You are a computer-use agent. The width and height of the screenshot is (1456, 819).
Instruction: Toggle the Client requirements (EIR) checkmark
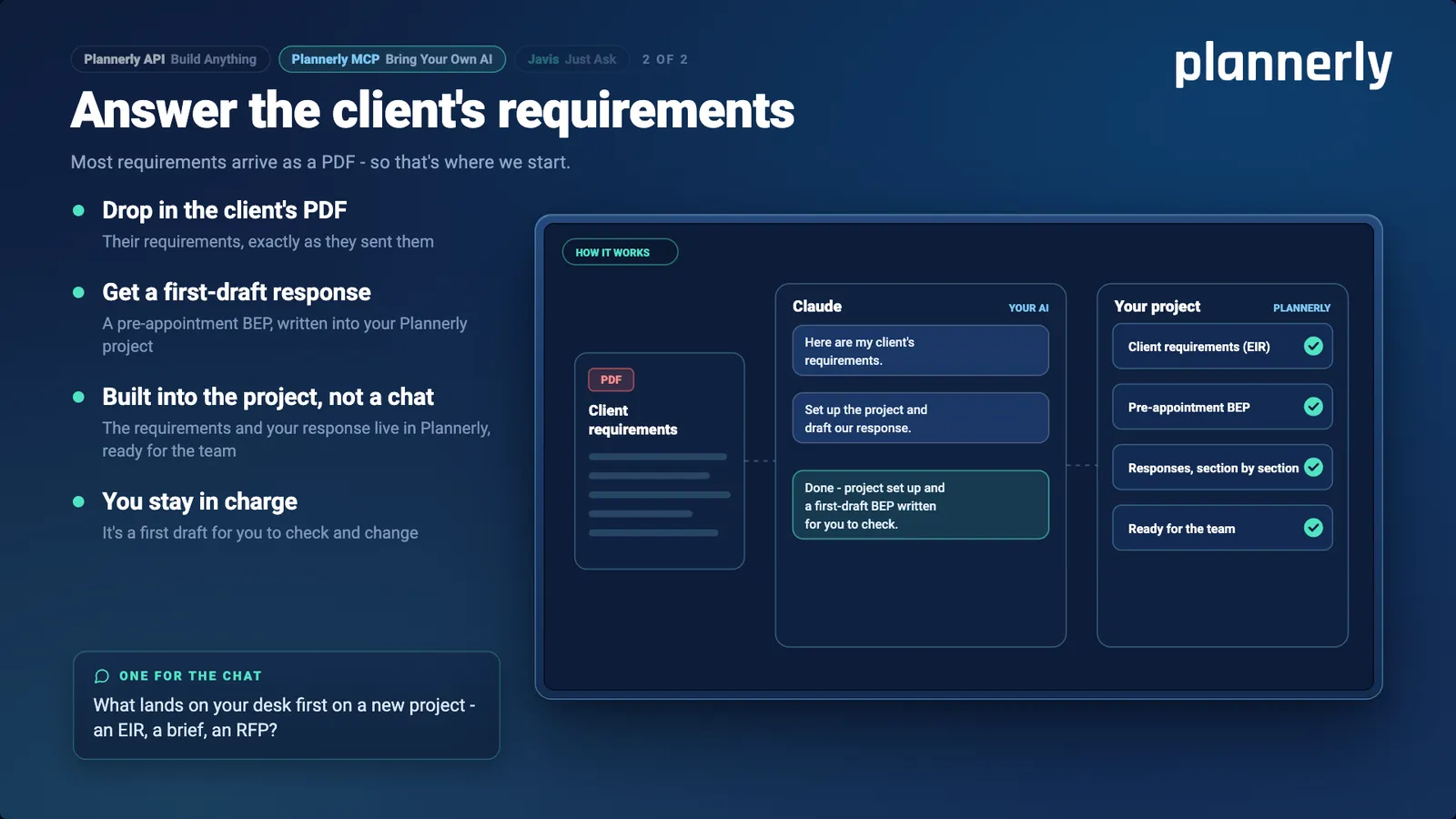click(x=1313, y=346)
